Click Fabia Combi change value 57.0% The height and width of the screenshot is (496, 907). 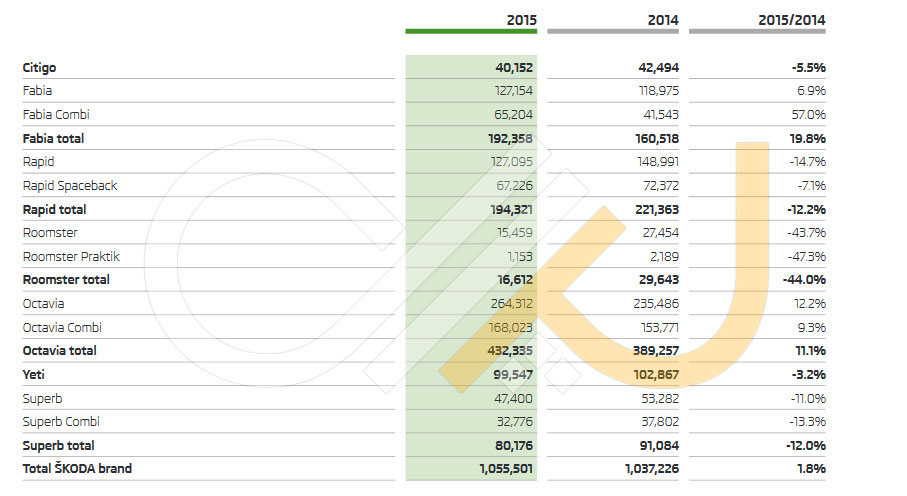pos(809,115)
